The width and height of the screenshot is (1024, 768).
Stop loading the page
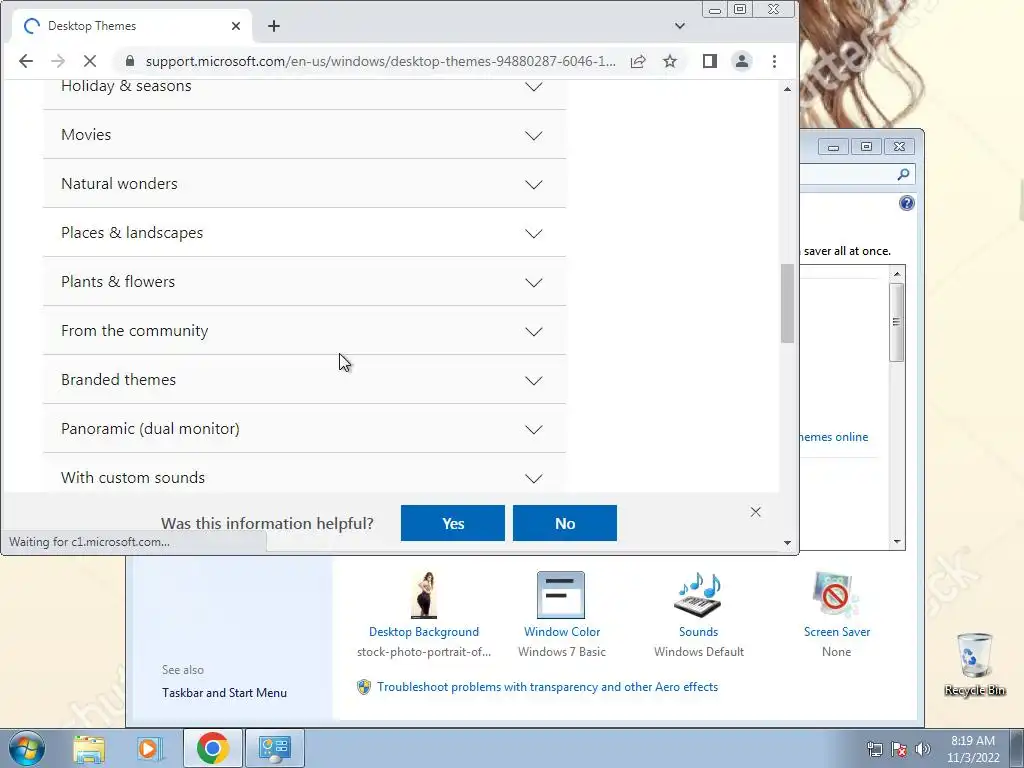tap(90, 61)
